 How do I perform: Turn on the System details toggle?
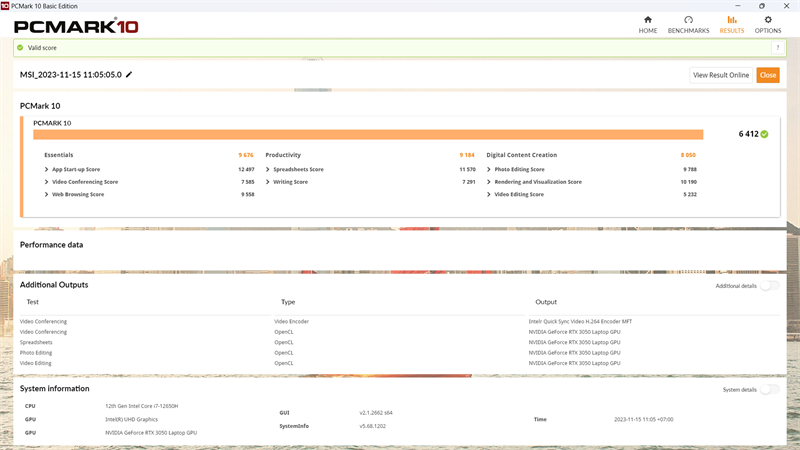769,389
